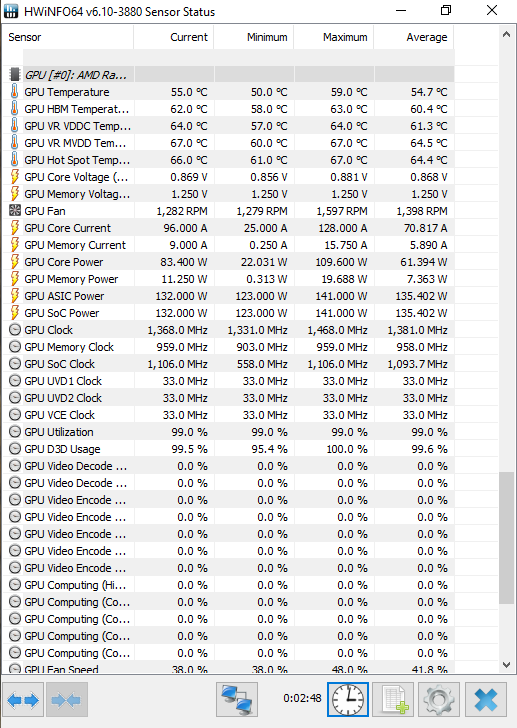Click icon beside GPU D3D Usage

tap(15, 448)
